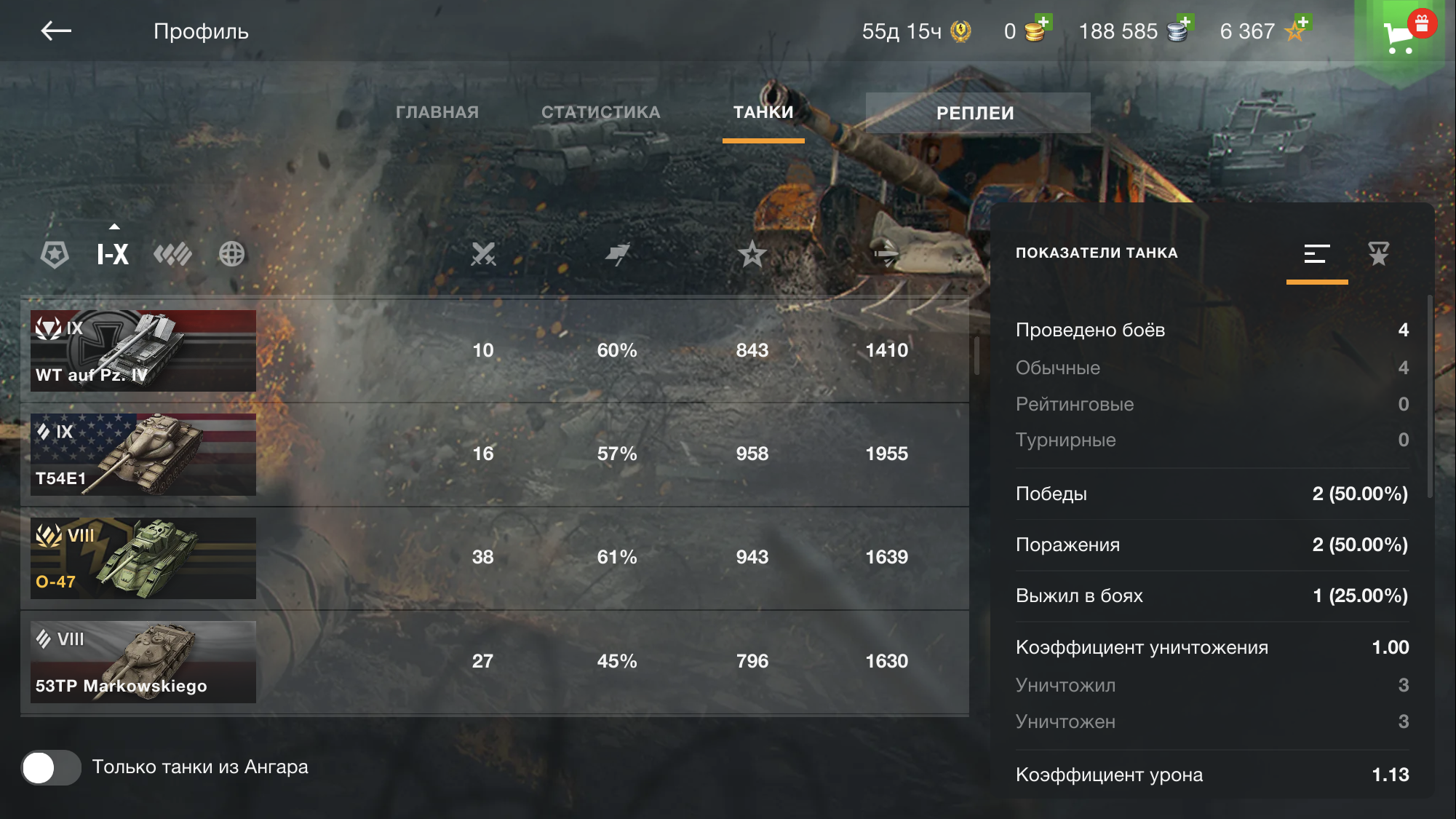
Task: Select the T54E1 tank row
Action: coord(495,454)
